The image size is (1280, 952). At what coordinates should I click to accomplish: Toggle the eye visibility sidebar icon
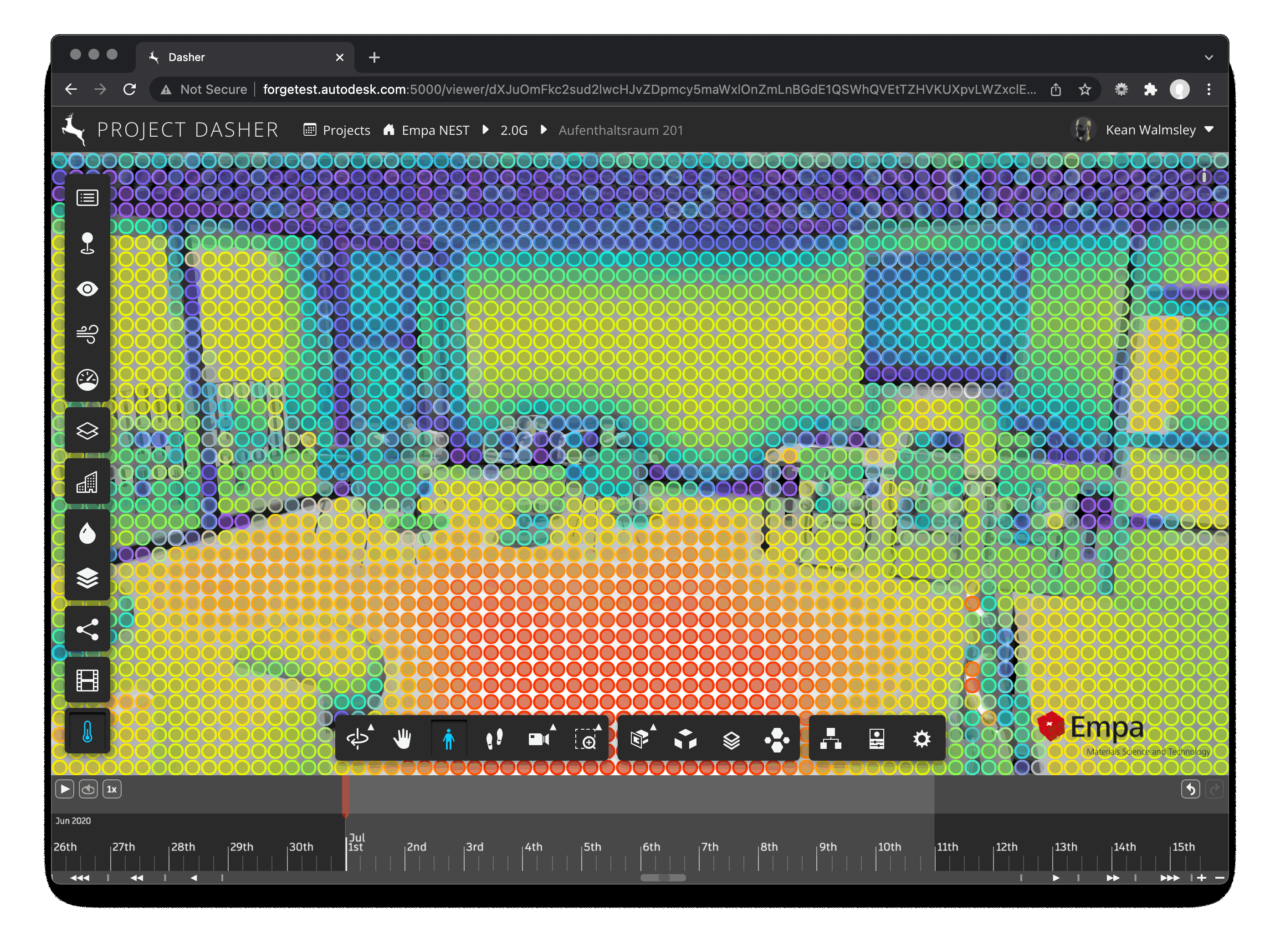pos(87,289)
